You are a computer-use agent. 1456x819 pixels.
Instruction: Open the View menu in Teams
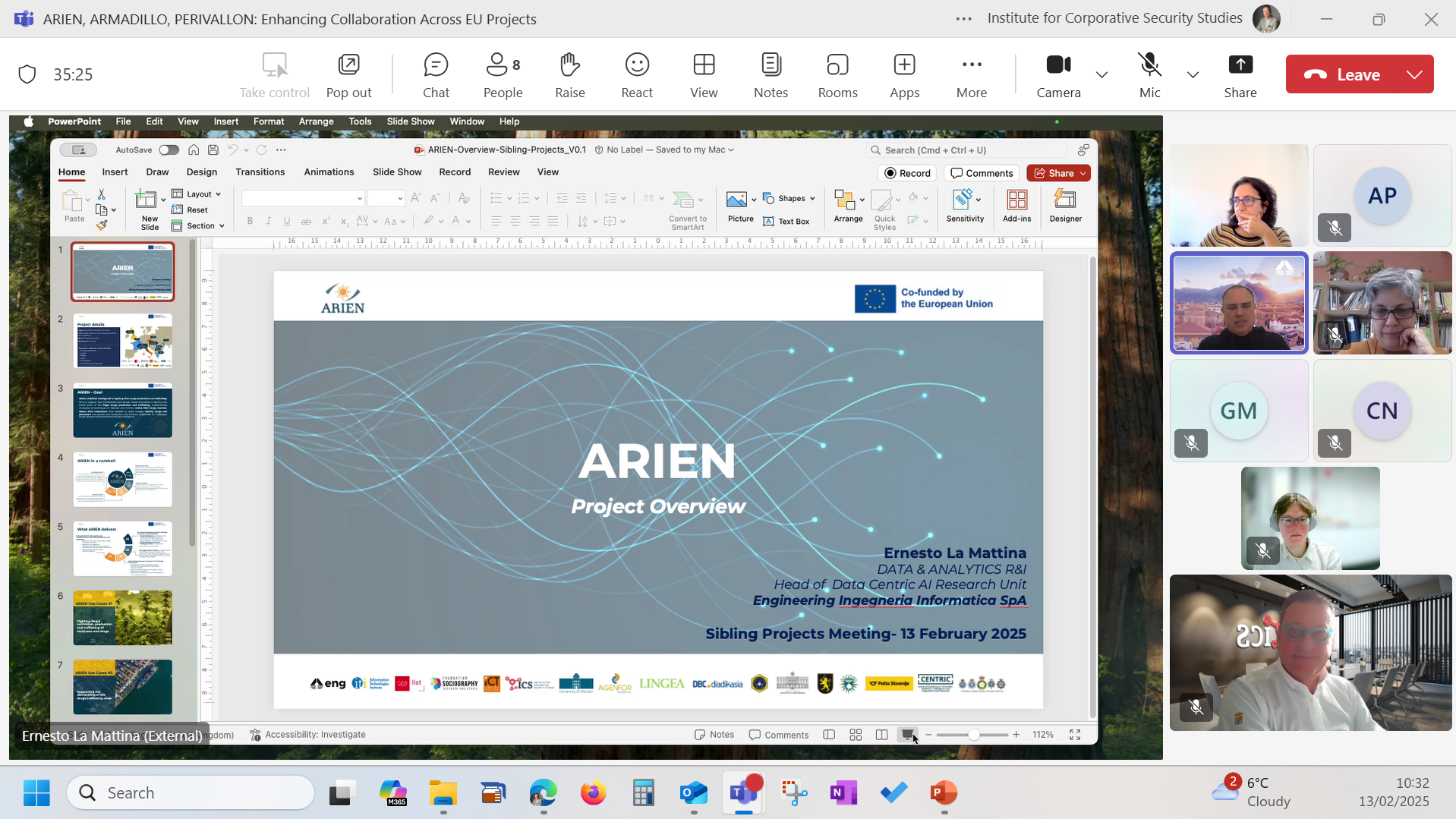coord(703,74)
